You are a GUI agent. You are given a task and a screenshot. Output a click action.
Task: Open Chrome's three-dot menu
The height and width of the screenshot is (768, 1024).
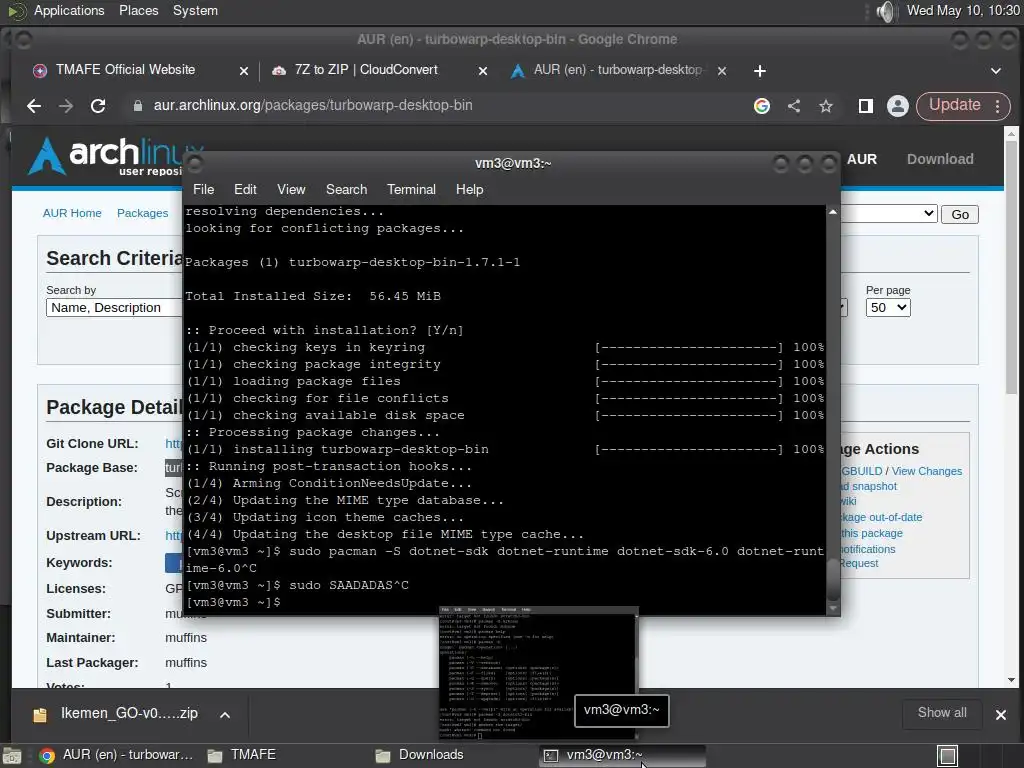point(998,106)
